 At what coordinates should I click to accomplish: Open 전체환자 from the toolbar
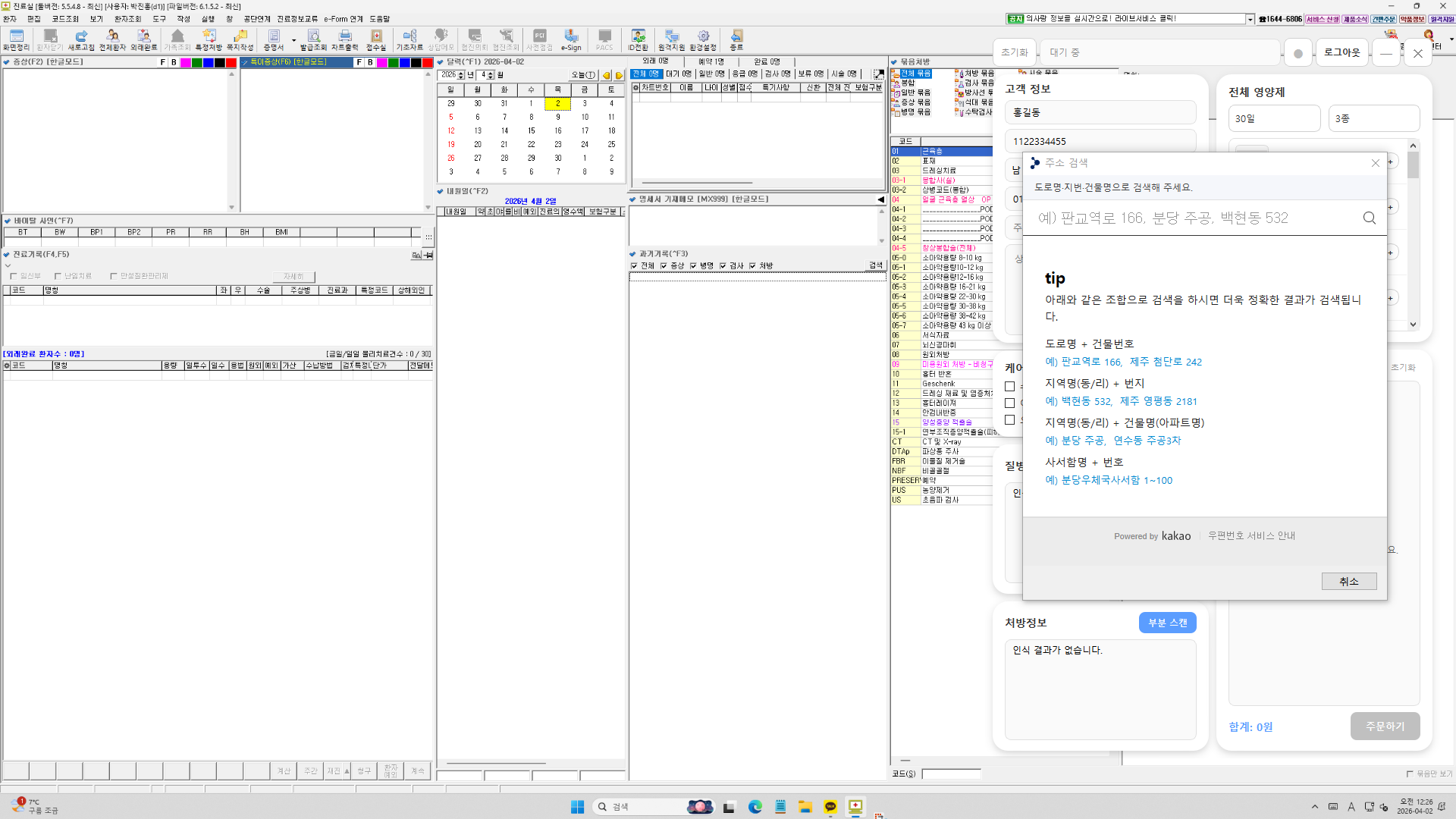[112, 40]
